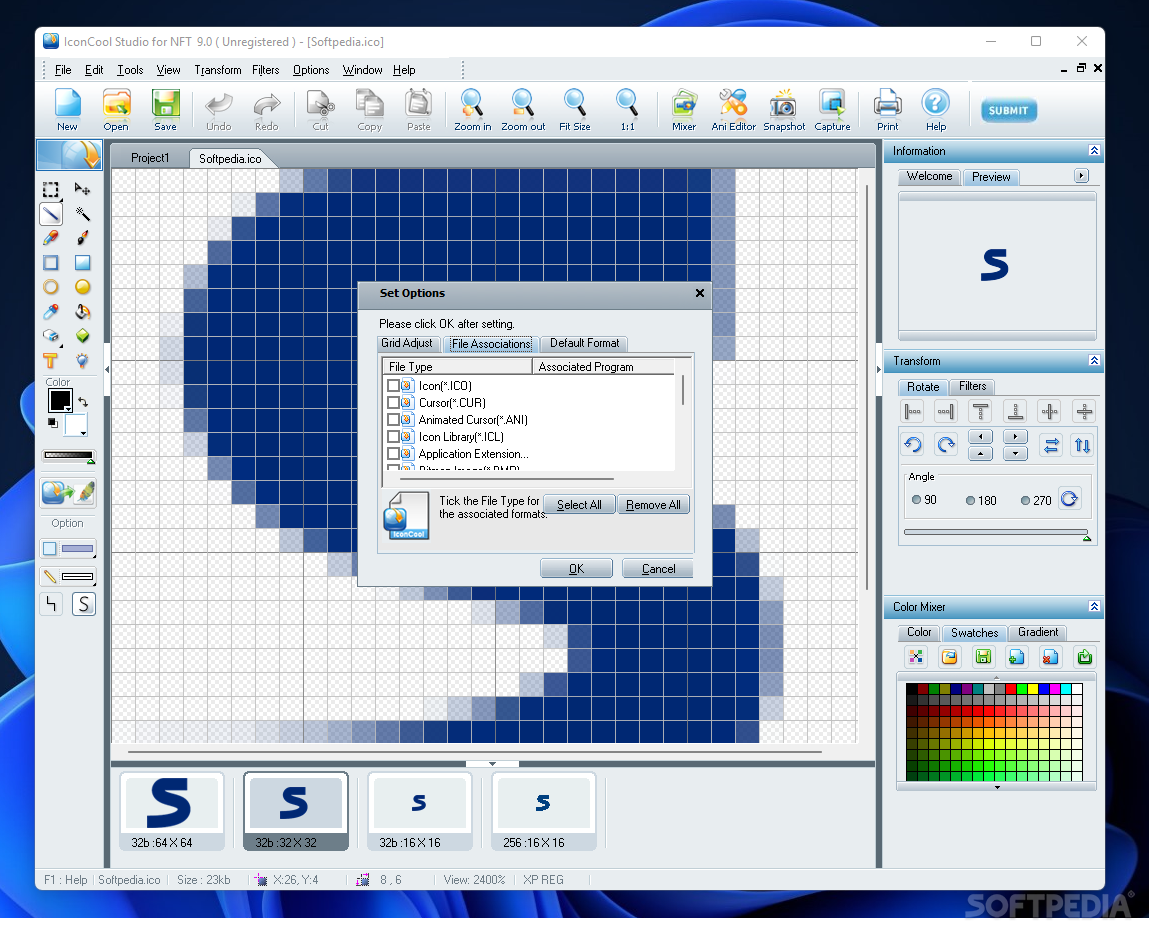Open the Transform menu
The height and width of the screenshot is (933, 1150).
point(217,70)
